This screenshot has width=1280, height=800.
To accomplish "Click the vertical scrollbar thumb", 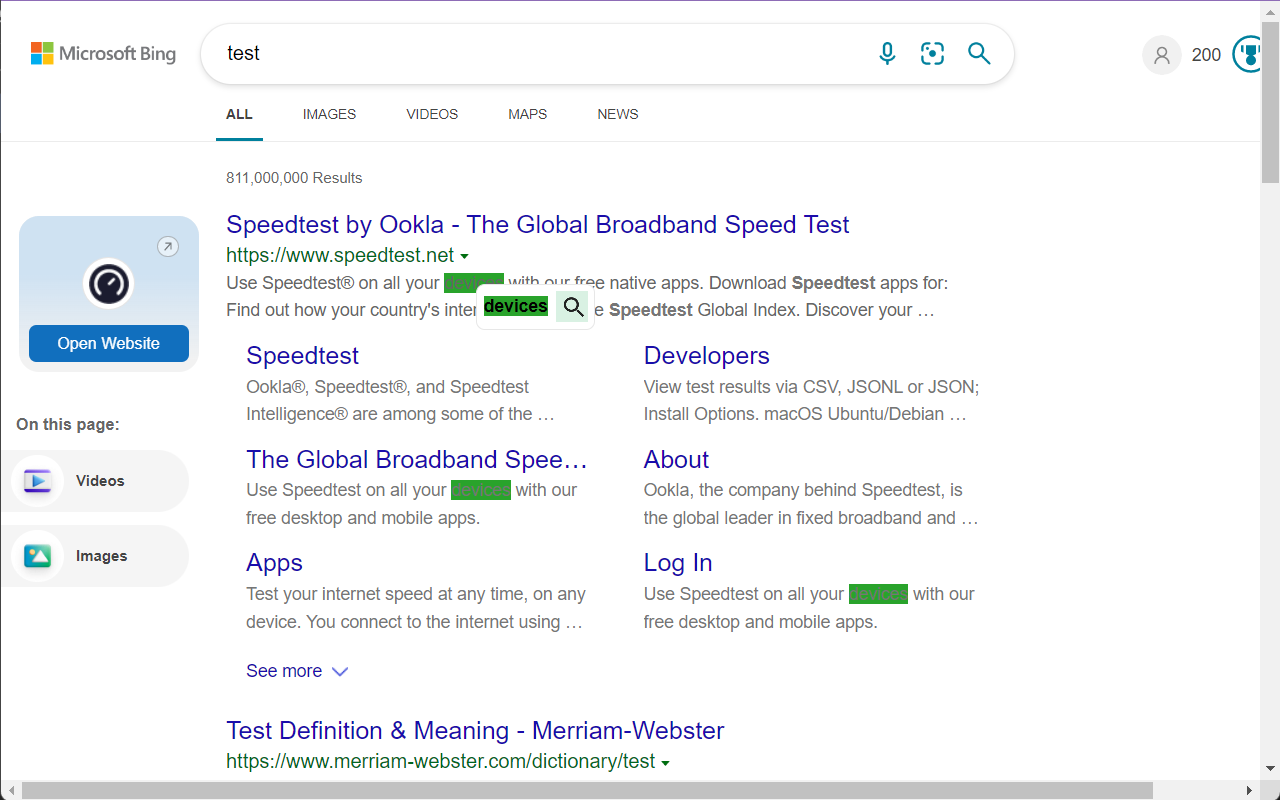I will pos(1271,100).
